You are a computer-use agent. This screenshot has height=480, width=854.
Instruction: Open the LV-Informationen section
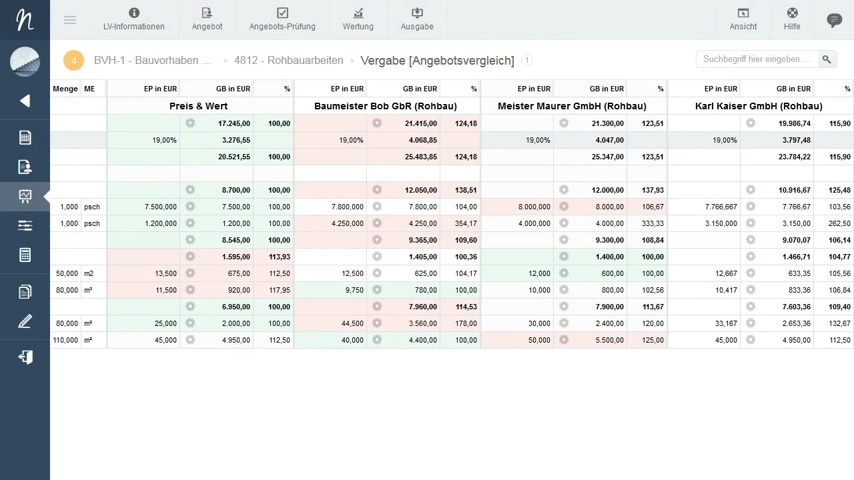point(133,19)
